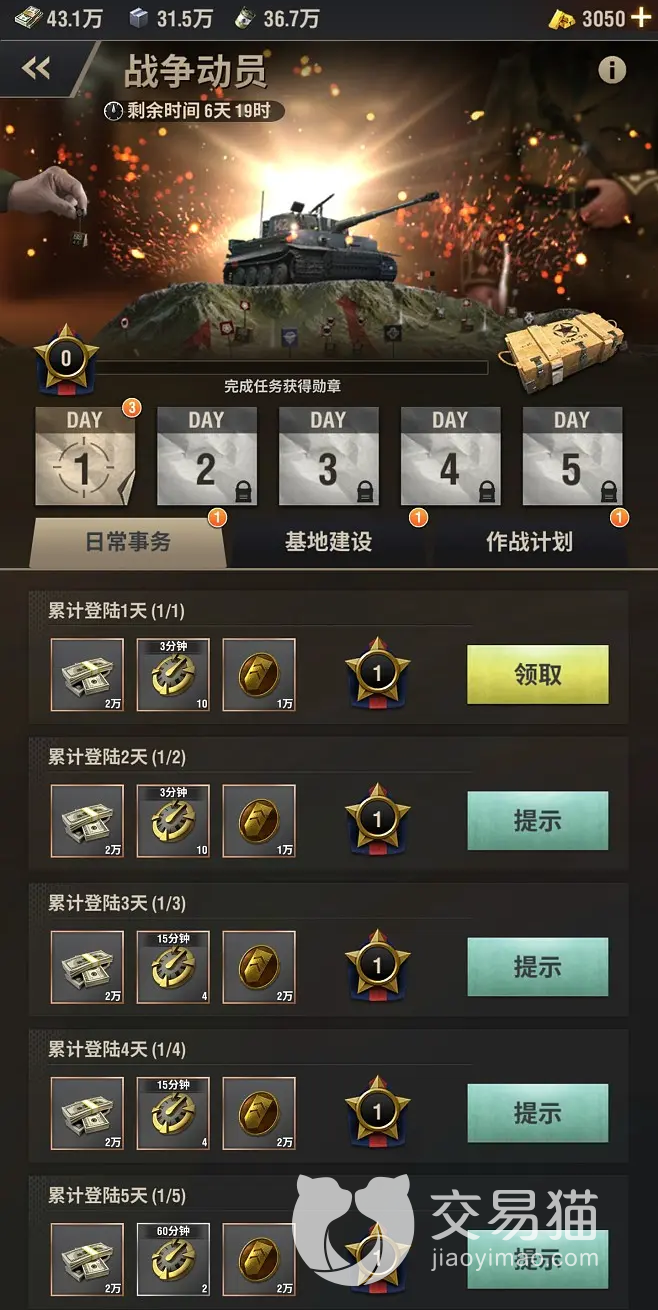Image resolution: width=658 pixels, height=1310 pixels.
Task: Open the 日常事务 tab
Action: pos(127,542)
